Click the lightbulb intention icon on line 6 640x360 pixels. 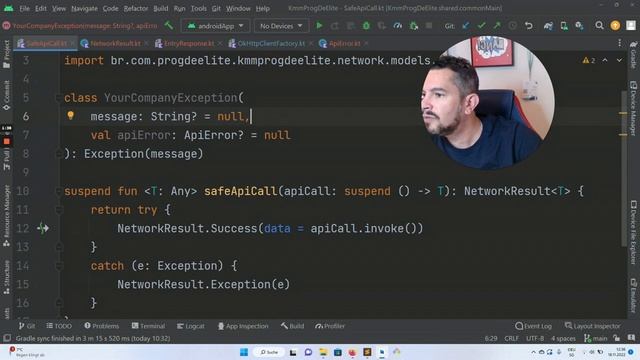point(71,116)
